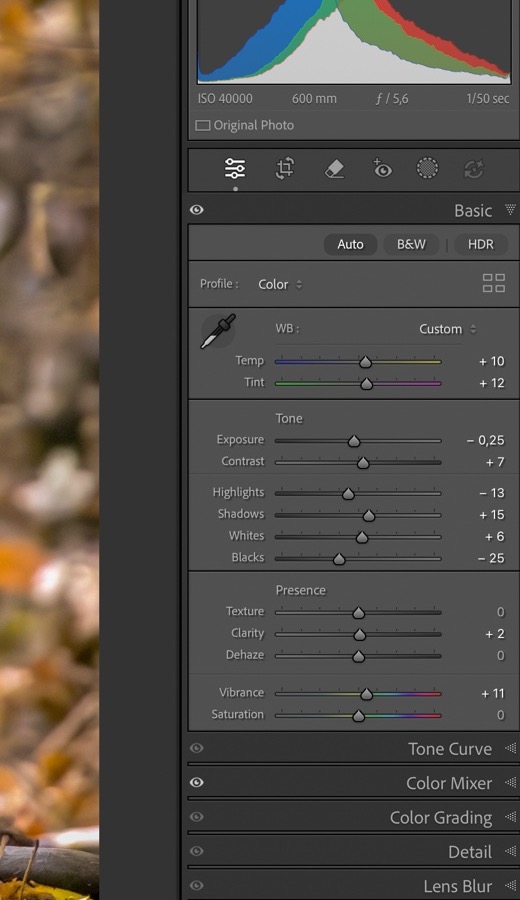This screenshot has width=520, height=900.
Task: Click the Tint slider handle
Action: point(366,384)
